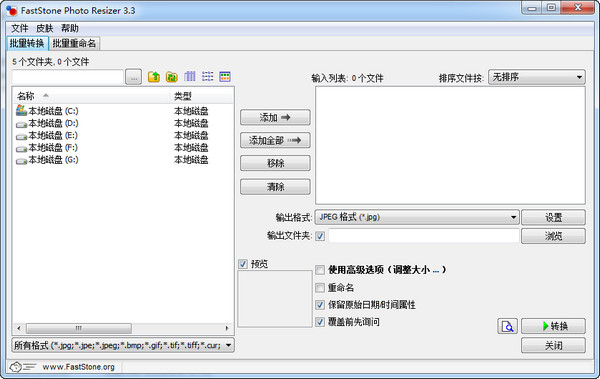
Task: Click the empty preview thumbnail box
Action: tap(275, 299)
